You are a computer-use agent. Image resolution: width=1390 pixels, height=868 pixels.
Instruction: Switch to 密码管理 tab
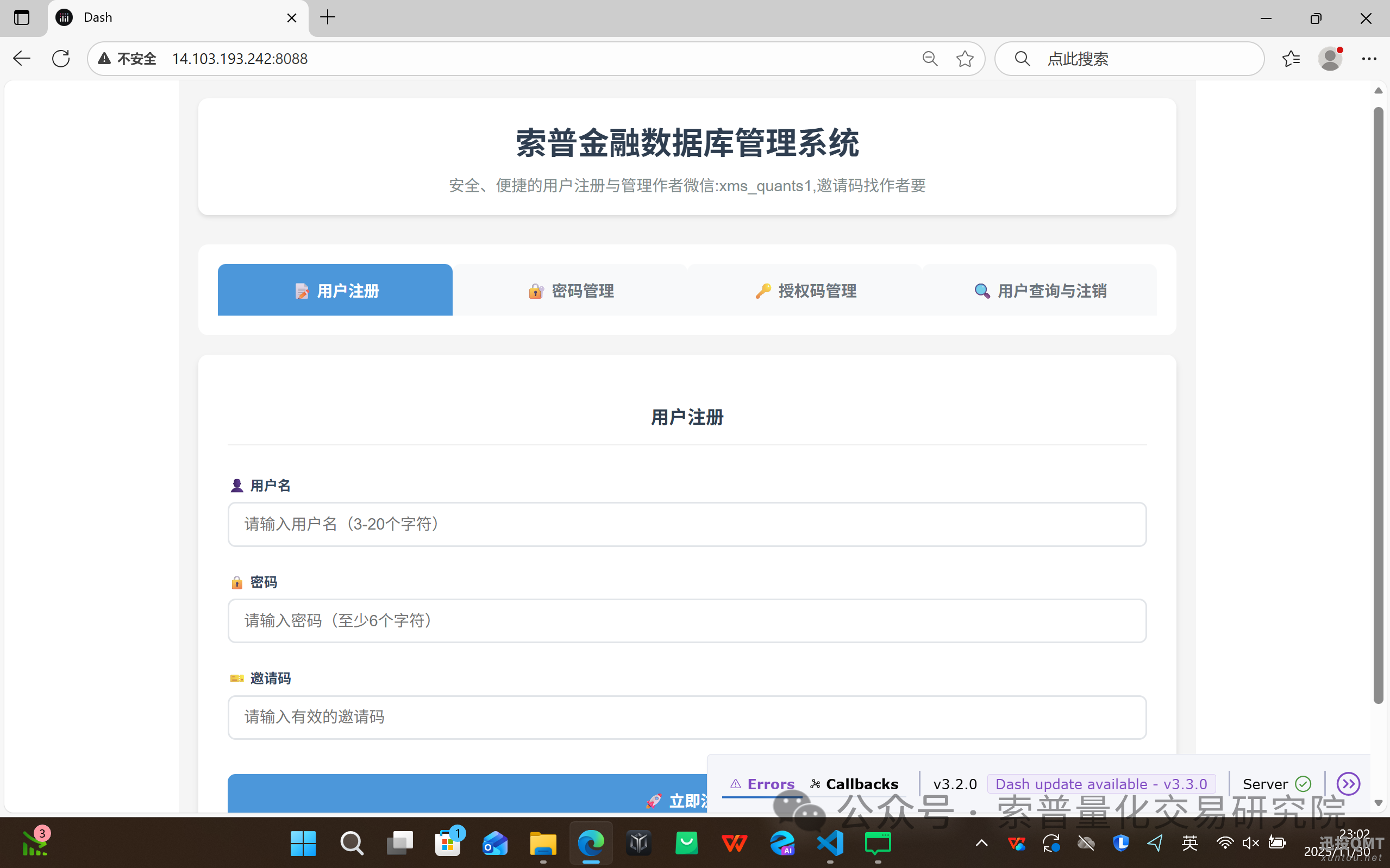coord(570,291)
